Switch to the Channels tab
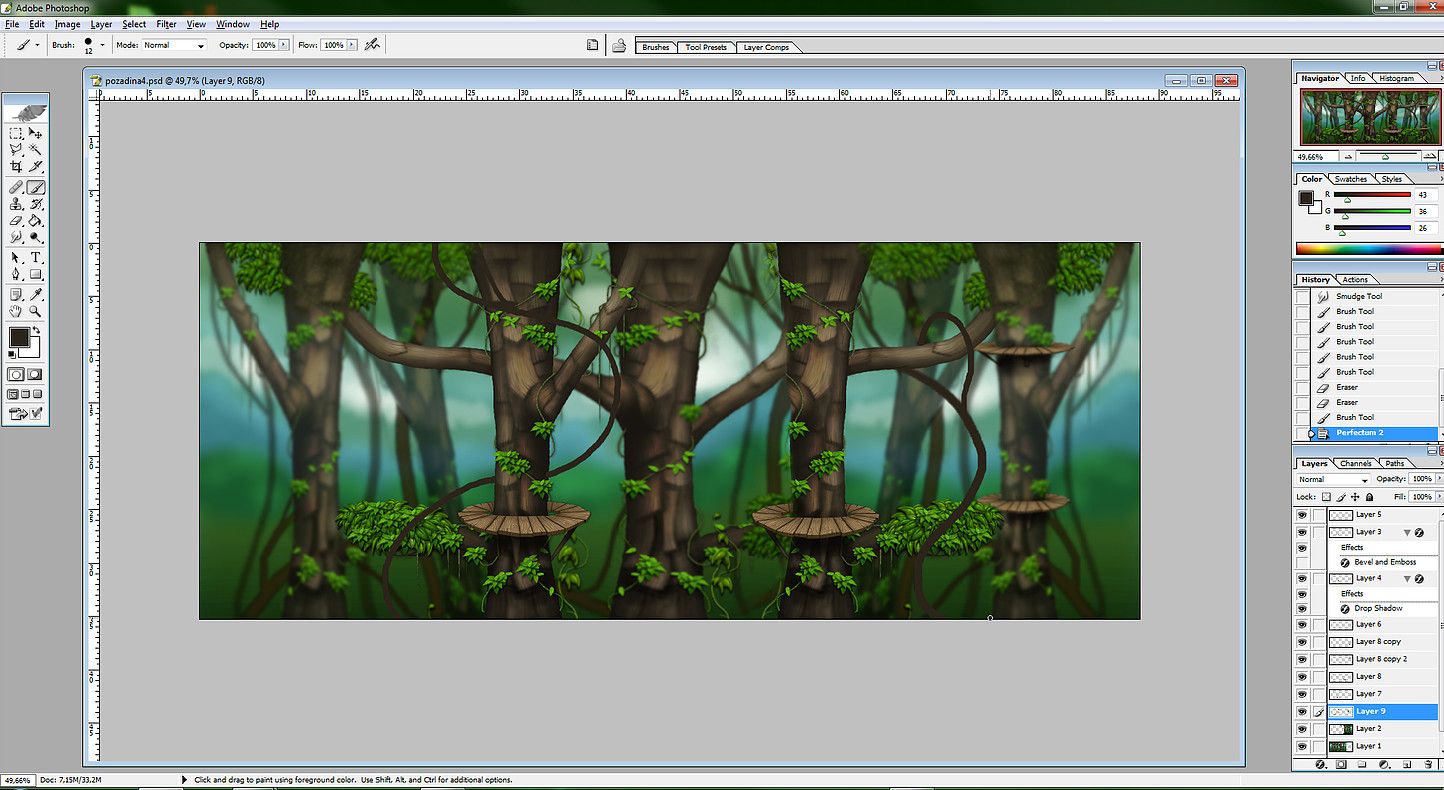Screen dimensions: 1444x790 (x=1355, y=463)
